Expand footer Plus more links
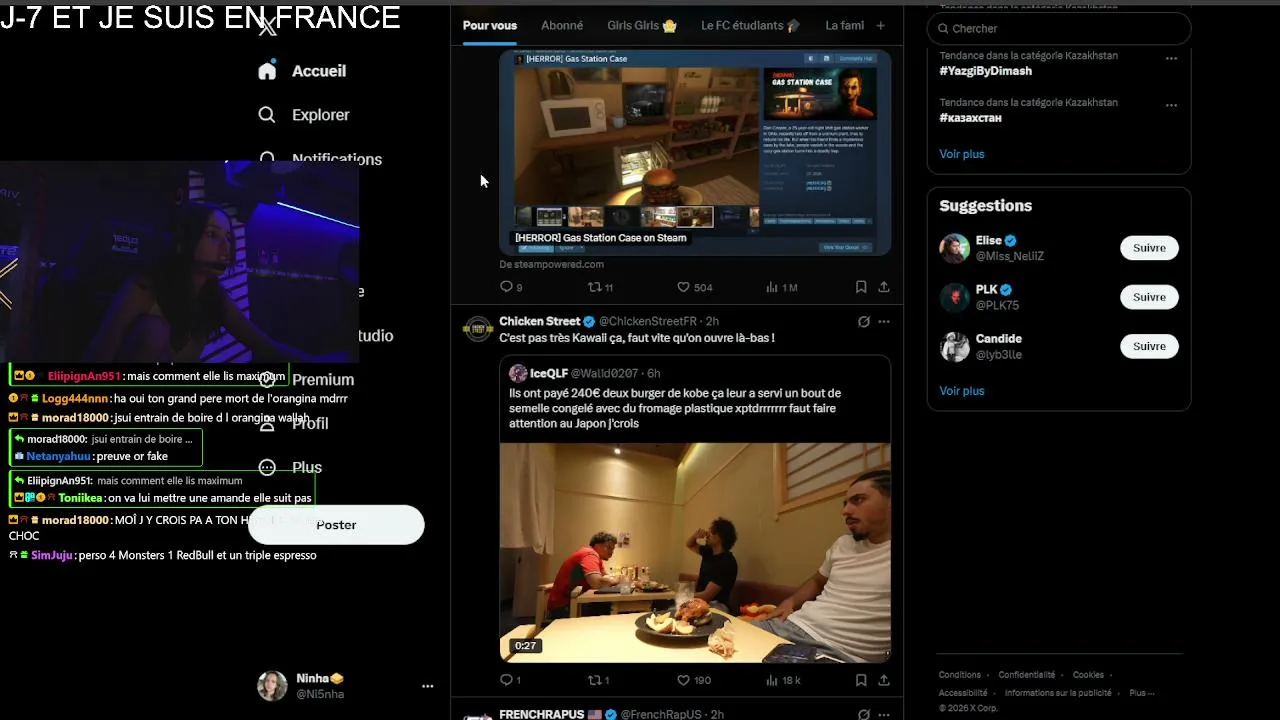Viewport: 1280px width, 720px height. [x=1141, y=693]
